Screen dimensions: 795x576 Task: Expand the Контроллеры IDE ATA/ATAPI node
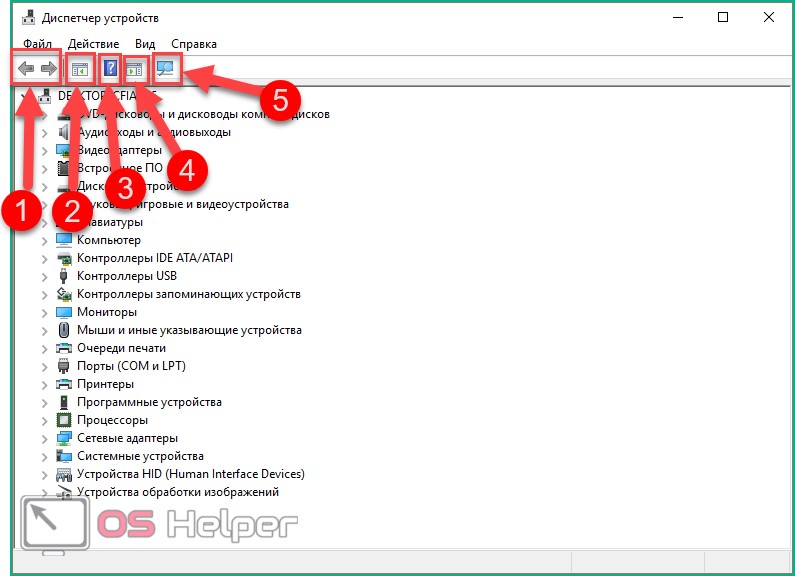click(45, 259)
